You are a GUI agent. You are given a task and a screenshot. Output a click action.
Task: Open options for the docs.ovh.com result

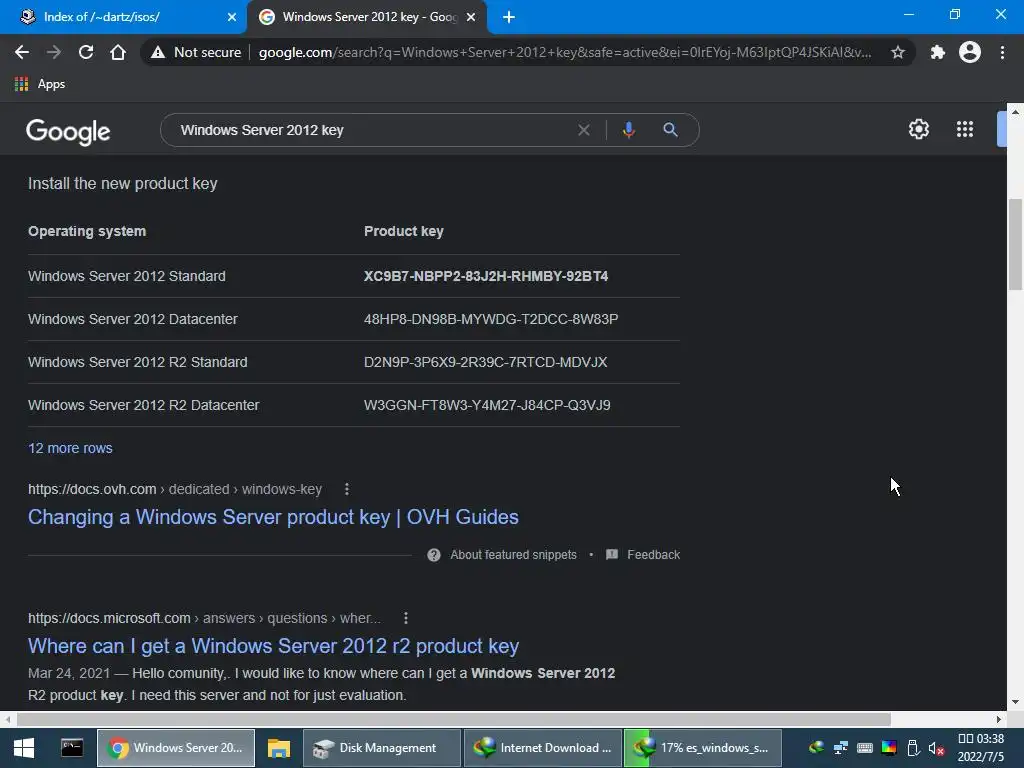[347, 489]
